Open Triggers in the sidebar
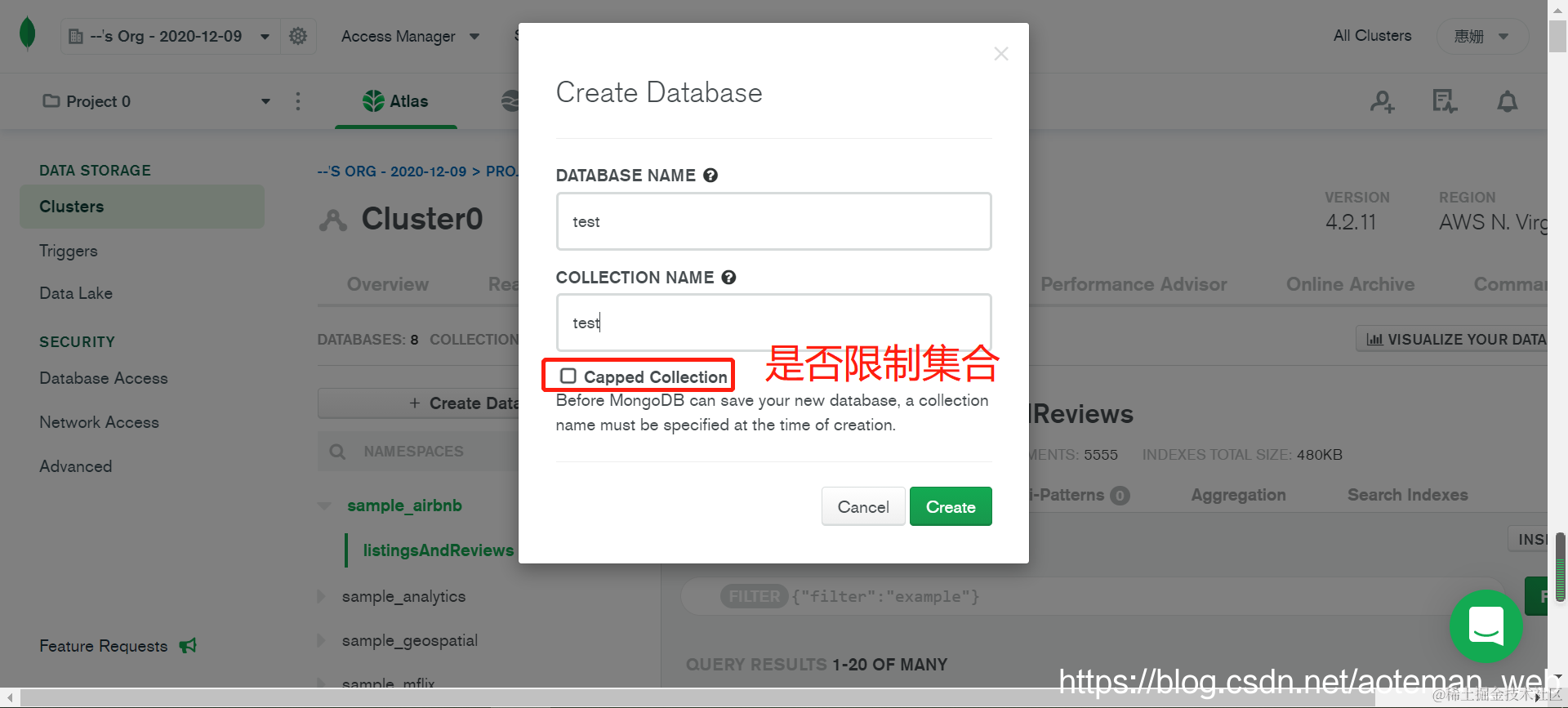The height and width of the screenshot is (708, 1568). coord(69,251)
